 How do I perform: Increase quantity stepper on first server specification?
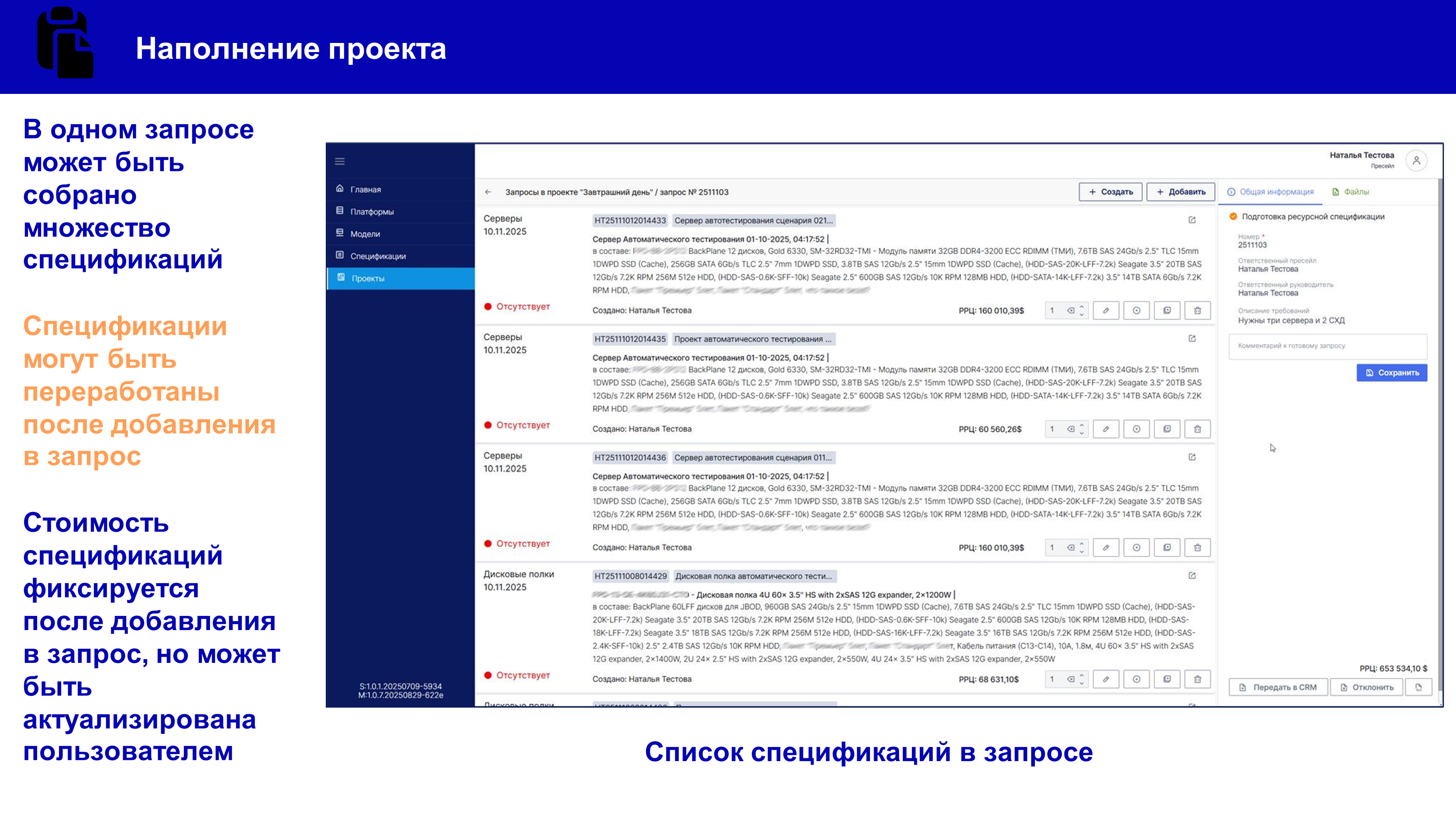(x=1082, y=306)
